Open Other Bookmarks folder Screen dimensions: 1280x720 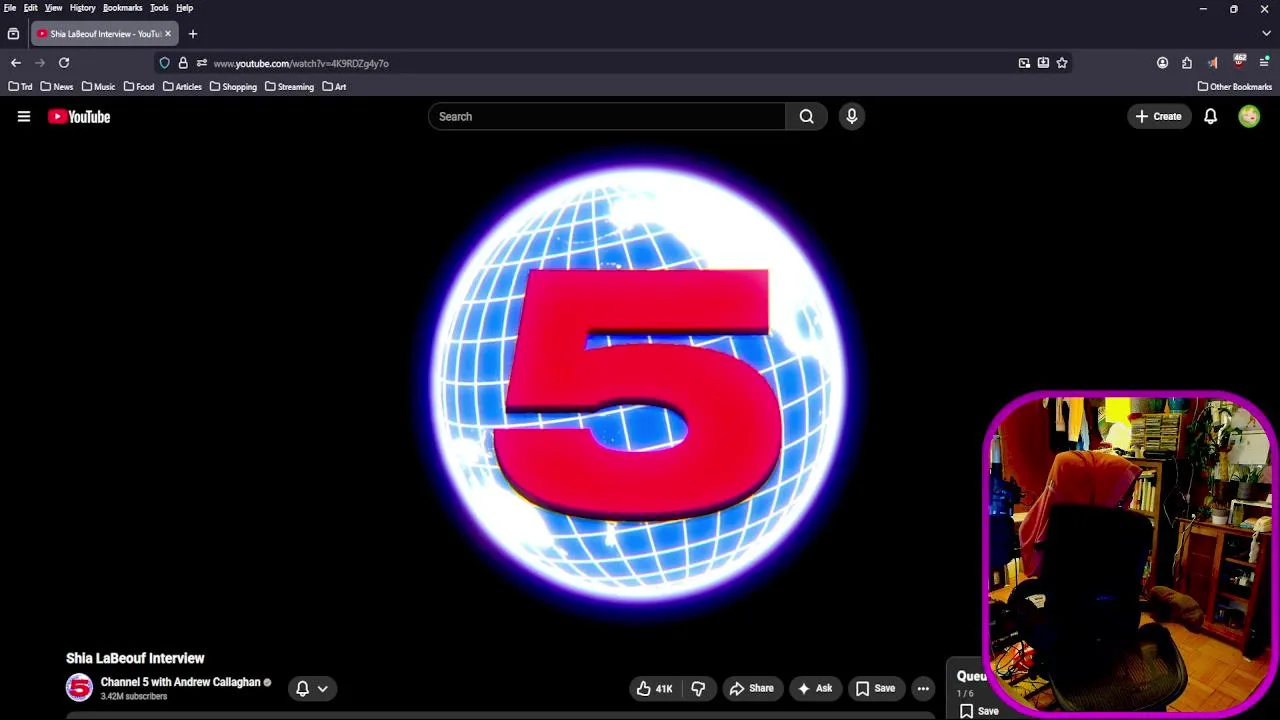tap(1235, 87)
